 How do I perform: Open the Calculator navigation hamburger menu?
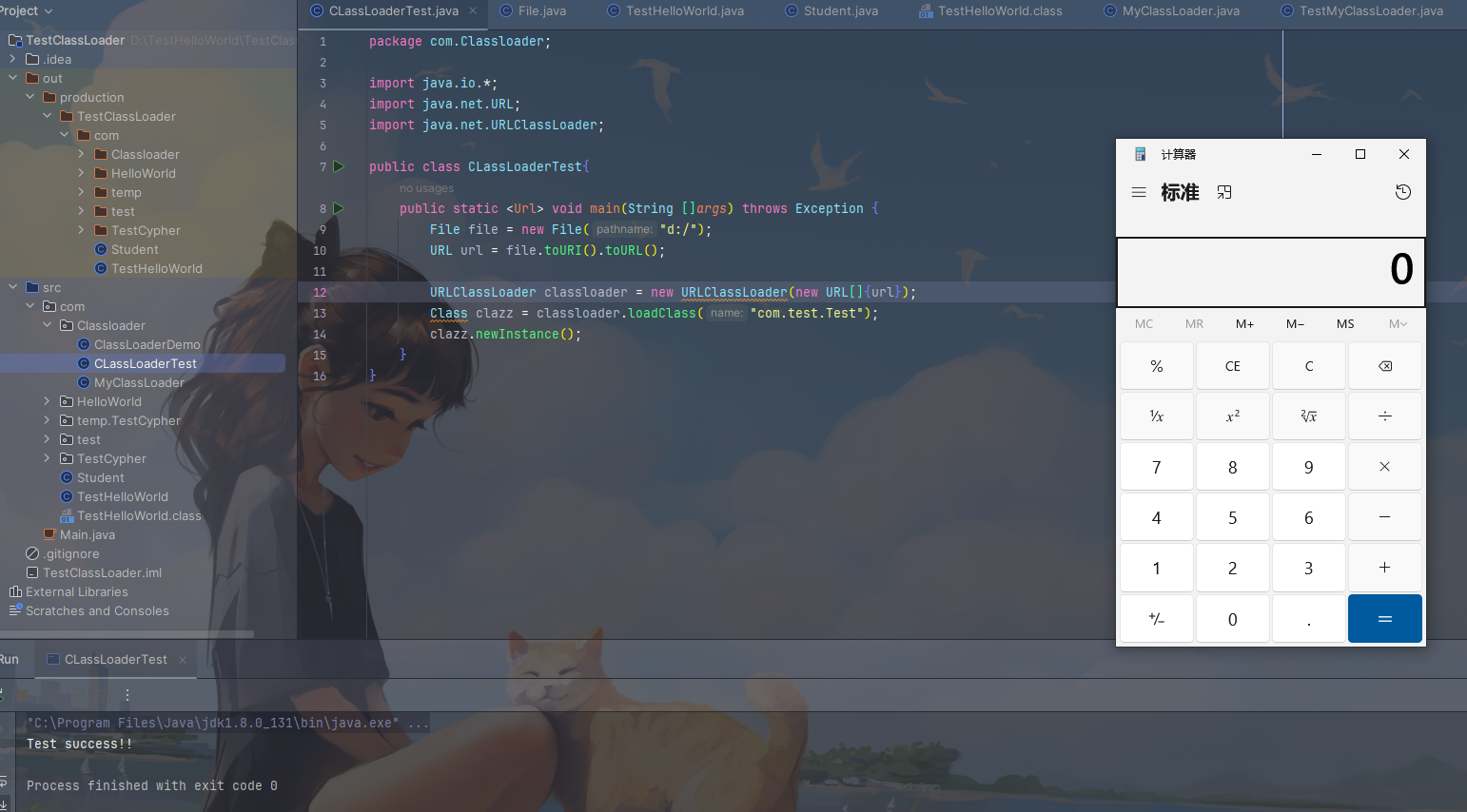click(x=1138, y=192)
